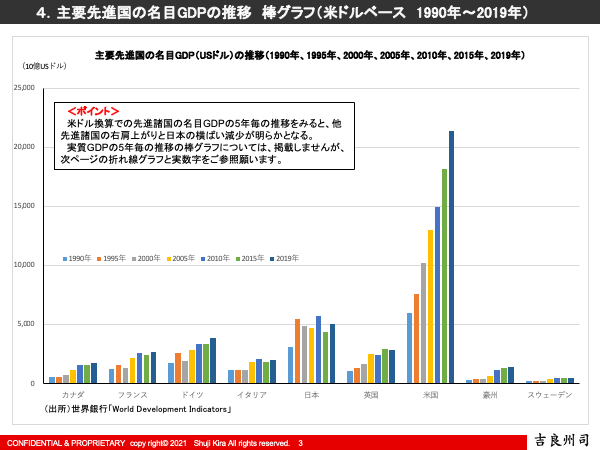Click the カナダ category axis label
The height and width of the screenshot is (450, 600).
point(72,395)
